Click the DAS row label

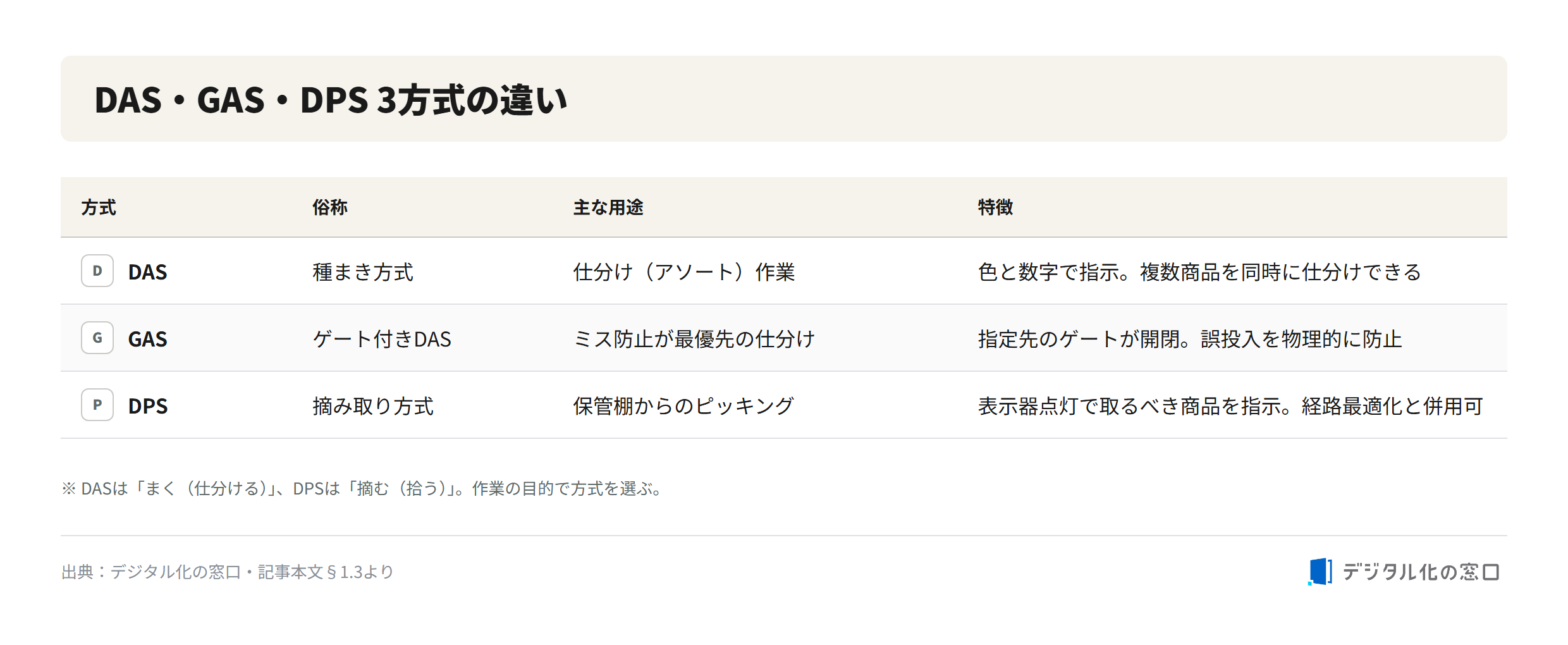click(x=148, y=272)
